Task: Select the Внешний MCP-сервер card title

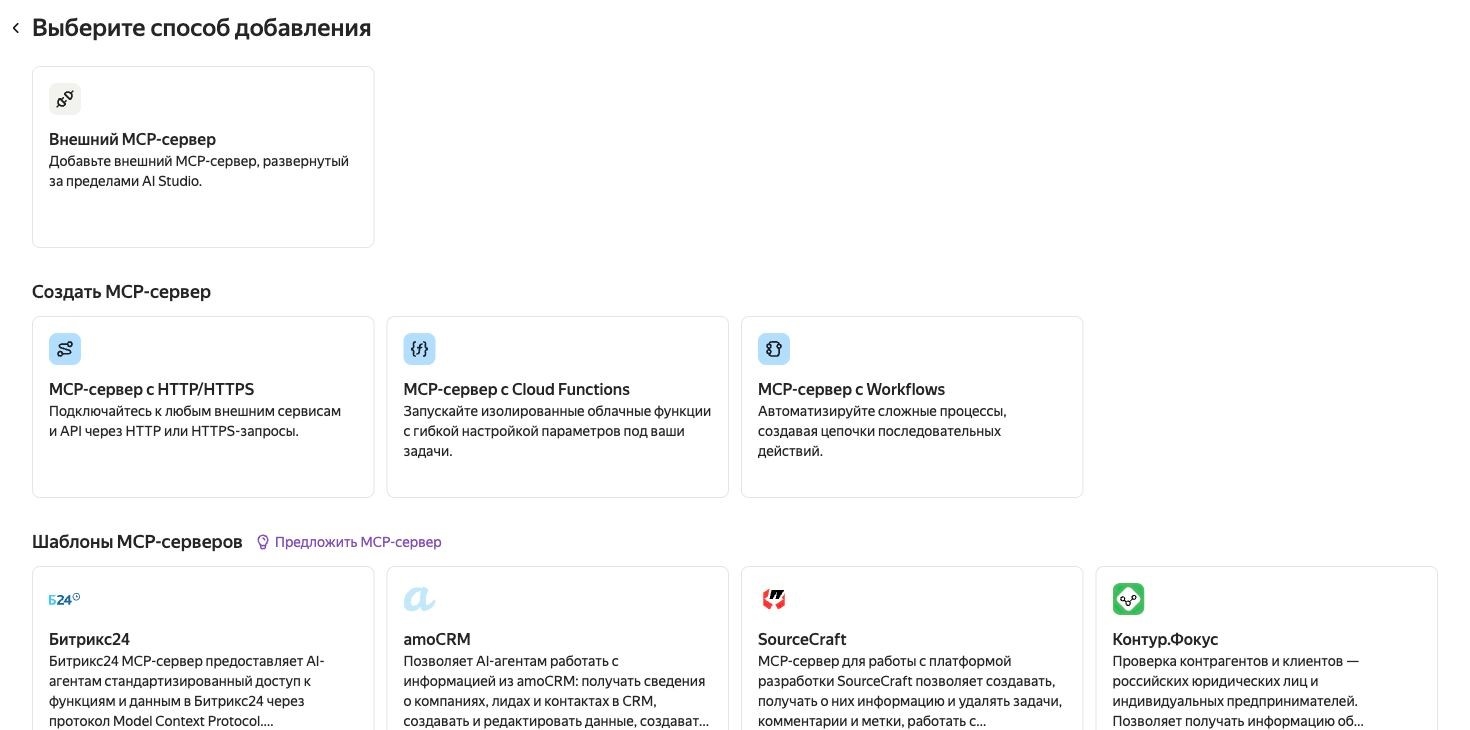Action: pos(132,139)
